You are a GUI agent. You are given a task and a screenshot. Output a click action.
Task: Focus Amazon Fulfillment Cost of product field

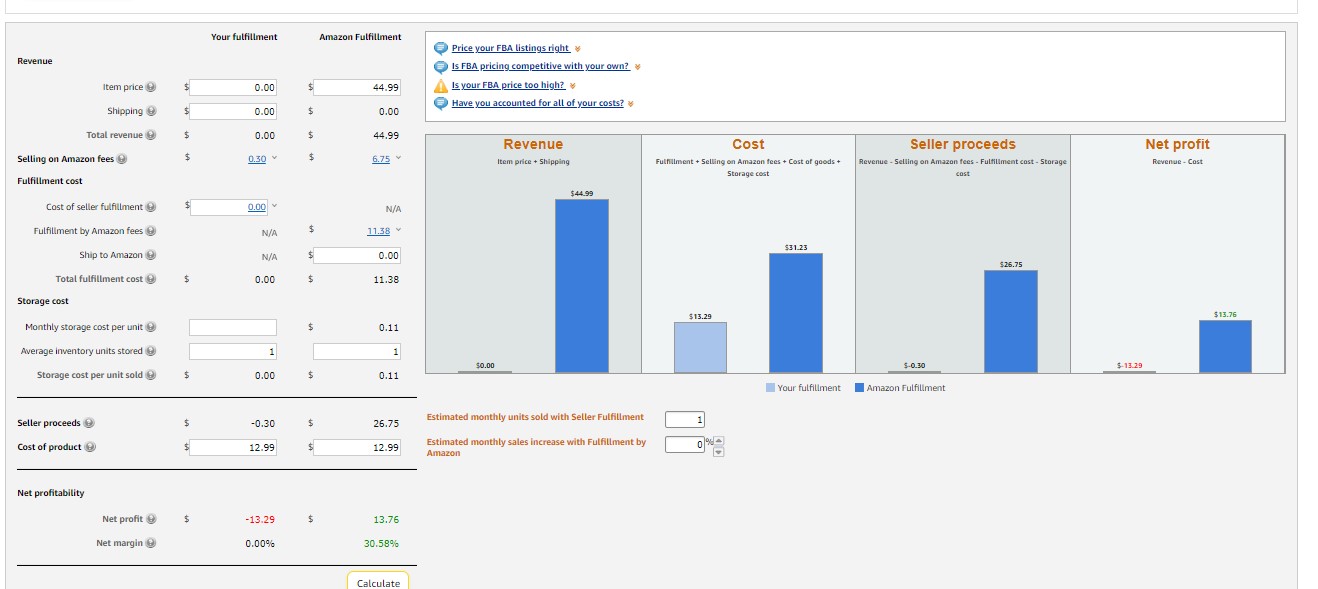[357, 447]
